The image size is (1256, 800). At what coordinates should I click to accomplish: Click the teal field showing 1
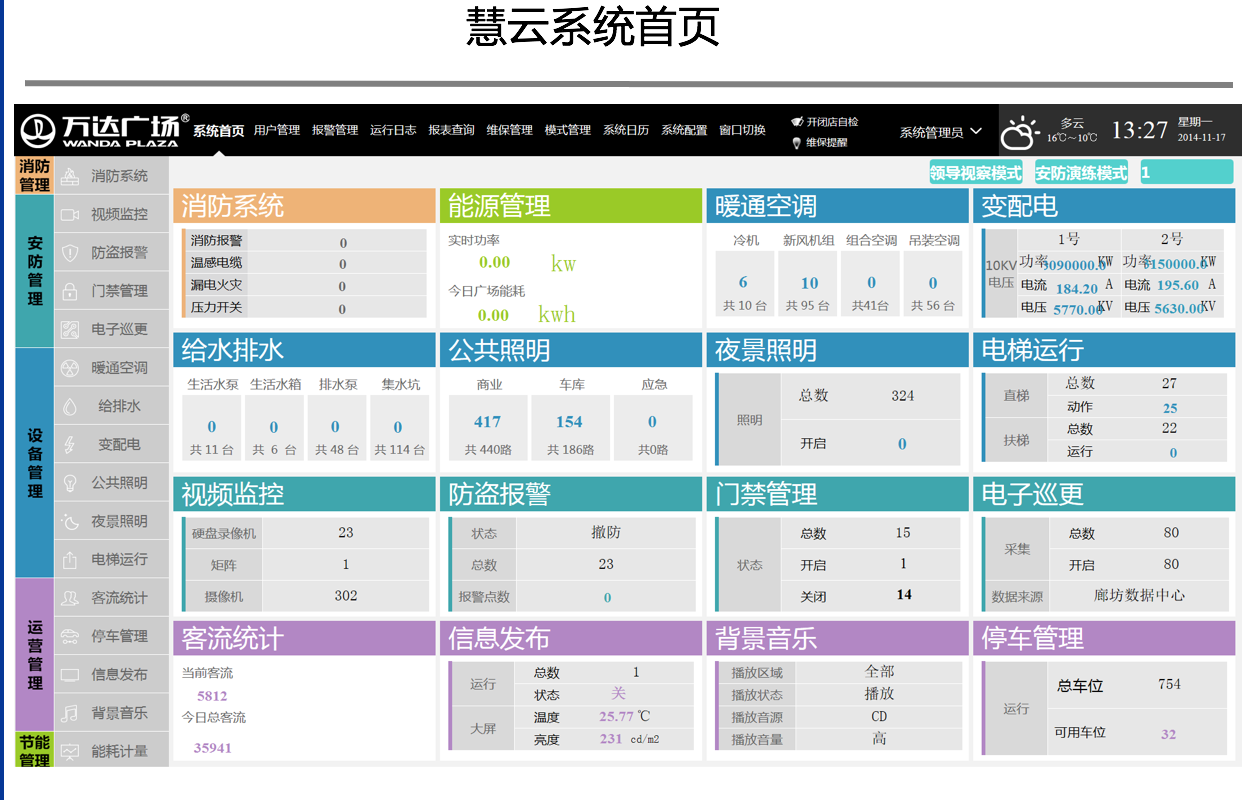[x=1186, y=173]
